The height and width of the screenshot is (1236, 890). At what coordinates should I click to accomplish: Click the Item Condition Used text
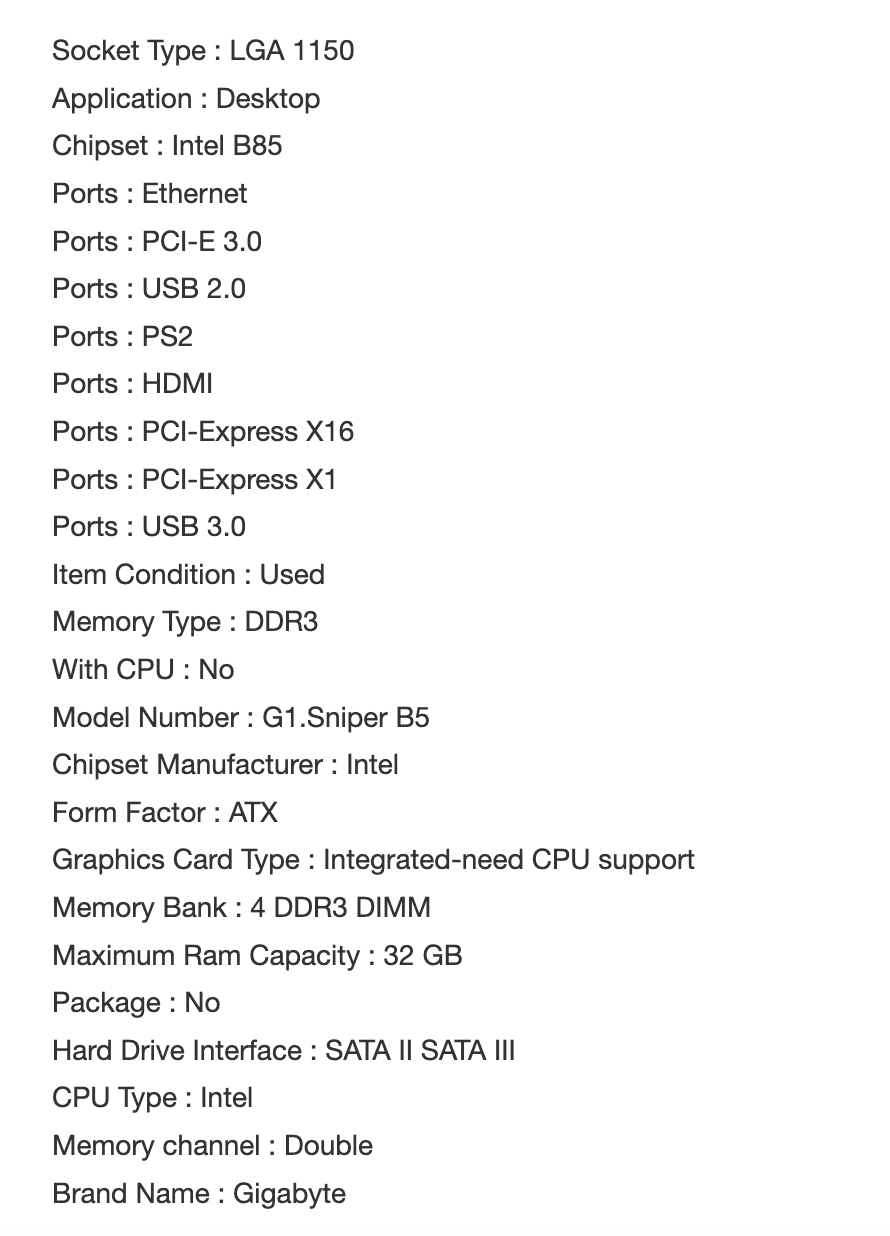click(x=188, y=575)
